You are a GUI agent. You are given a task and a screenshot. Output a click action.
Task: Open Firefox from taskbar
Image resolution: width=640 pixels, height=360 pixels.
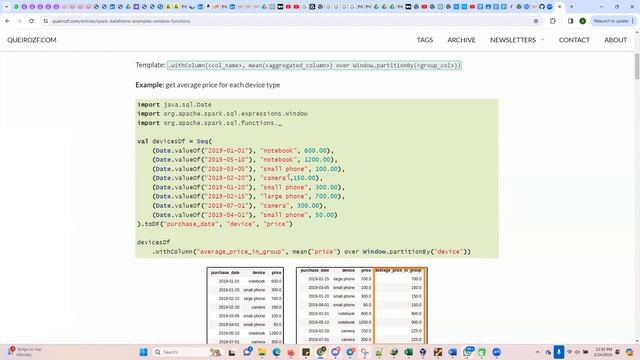(x=291, y=352)
